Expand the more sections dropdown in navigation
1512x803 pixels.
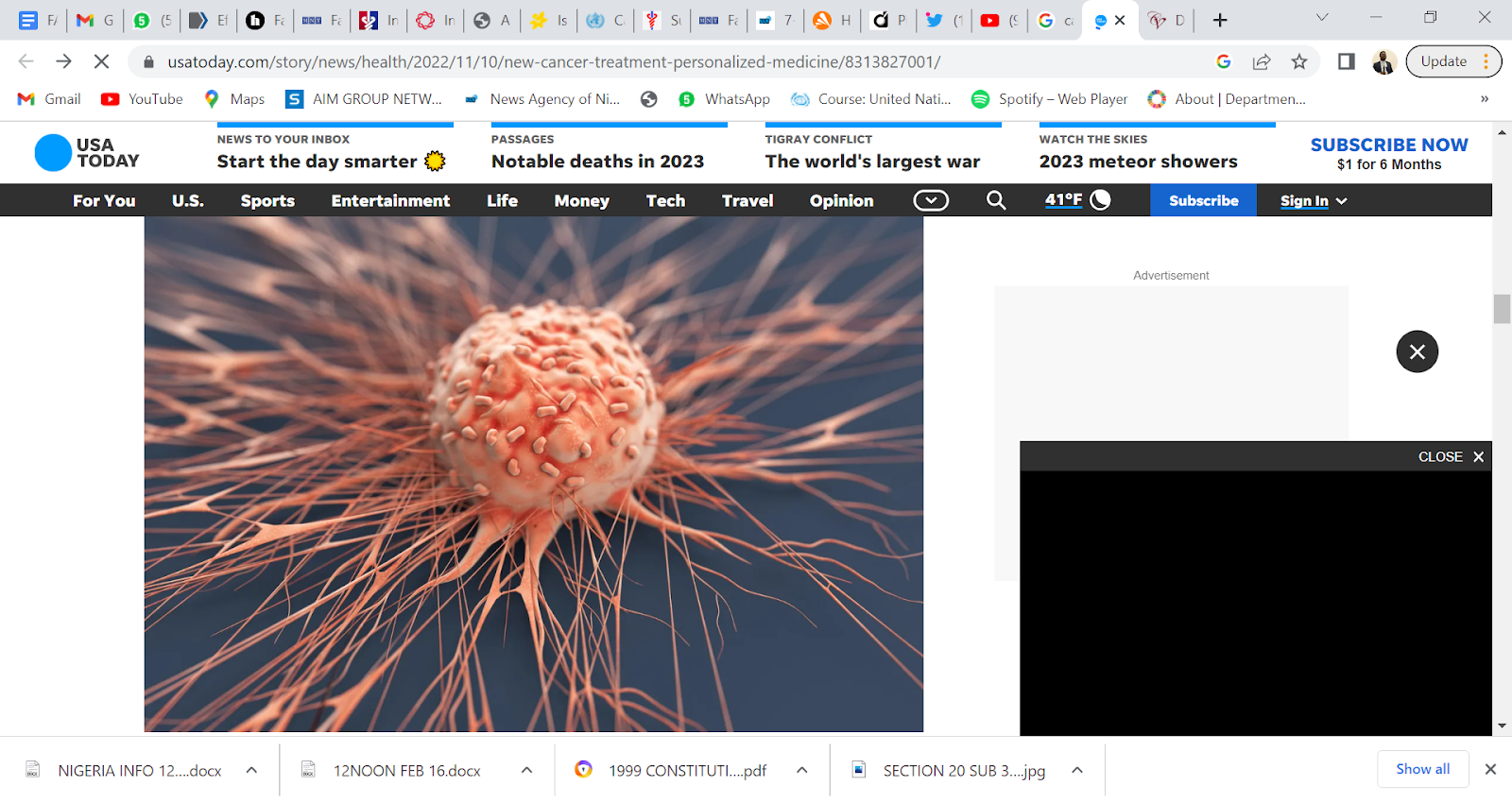(931, 200)
